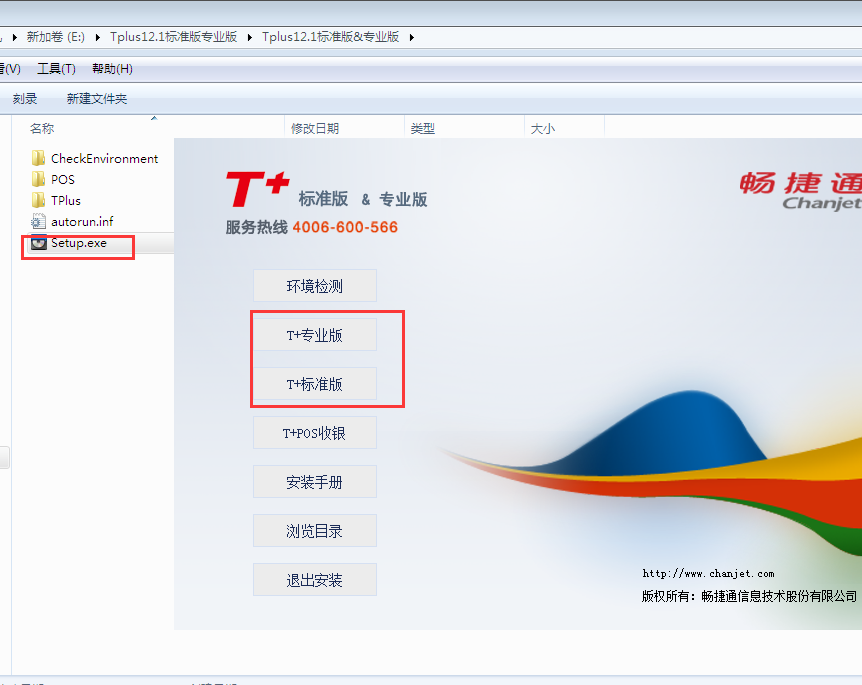Sort files by 修改日期 column

(315, 129)
